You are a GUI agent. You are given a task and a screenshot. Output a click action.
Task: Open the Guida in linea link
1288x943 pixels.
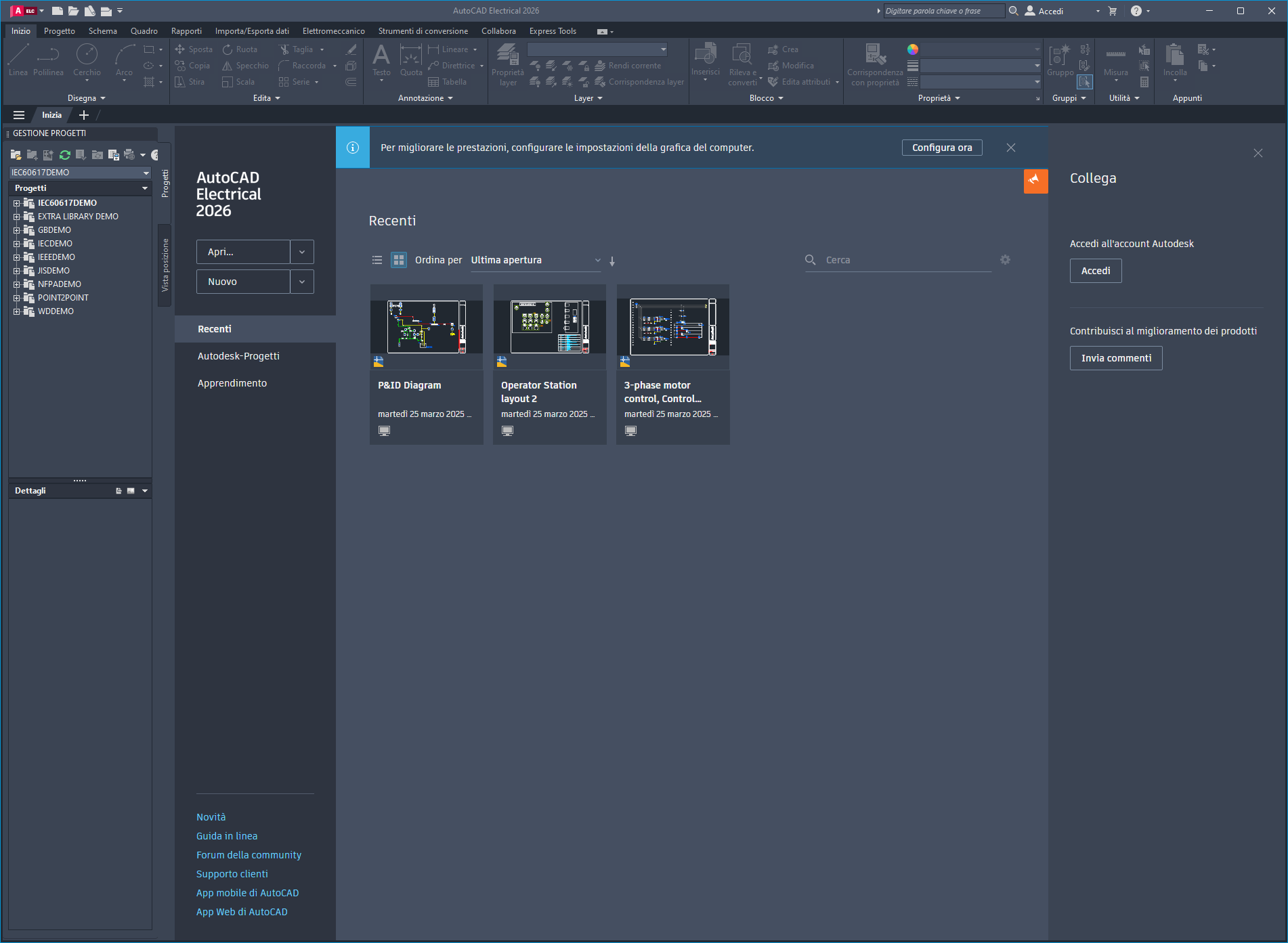coord(227,836)
